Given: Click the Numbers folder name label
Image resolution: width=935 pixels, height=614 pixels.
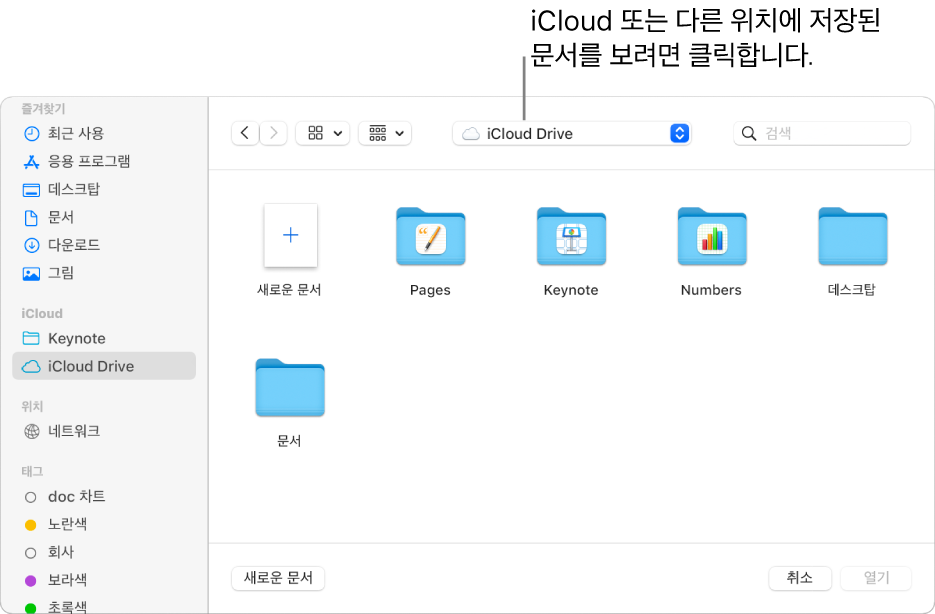Looking at the screenshot, I should coord(711,290).
